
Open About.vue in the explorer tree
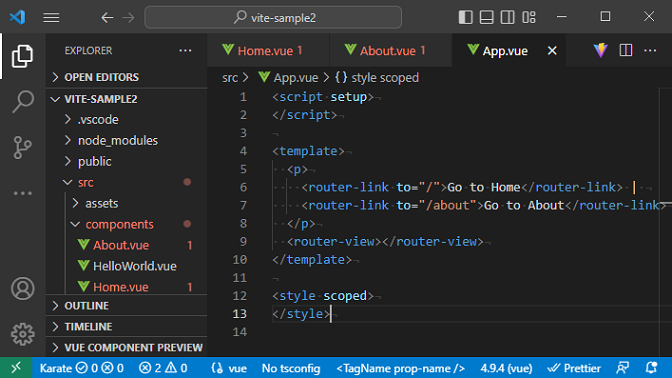coord(126,245)
